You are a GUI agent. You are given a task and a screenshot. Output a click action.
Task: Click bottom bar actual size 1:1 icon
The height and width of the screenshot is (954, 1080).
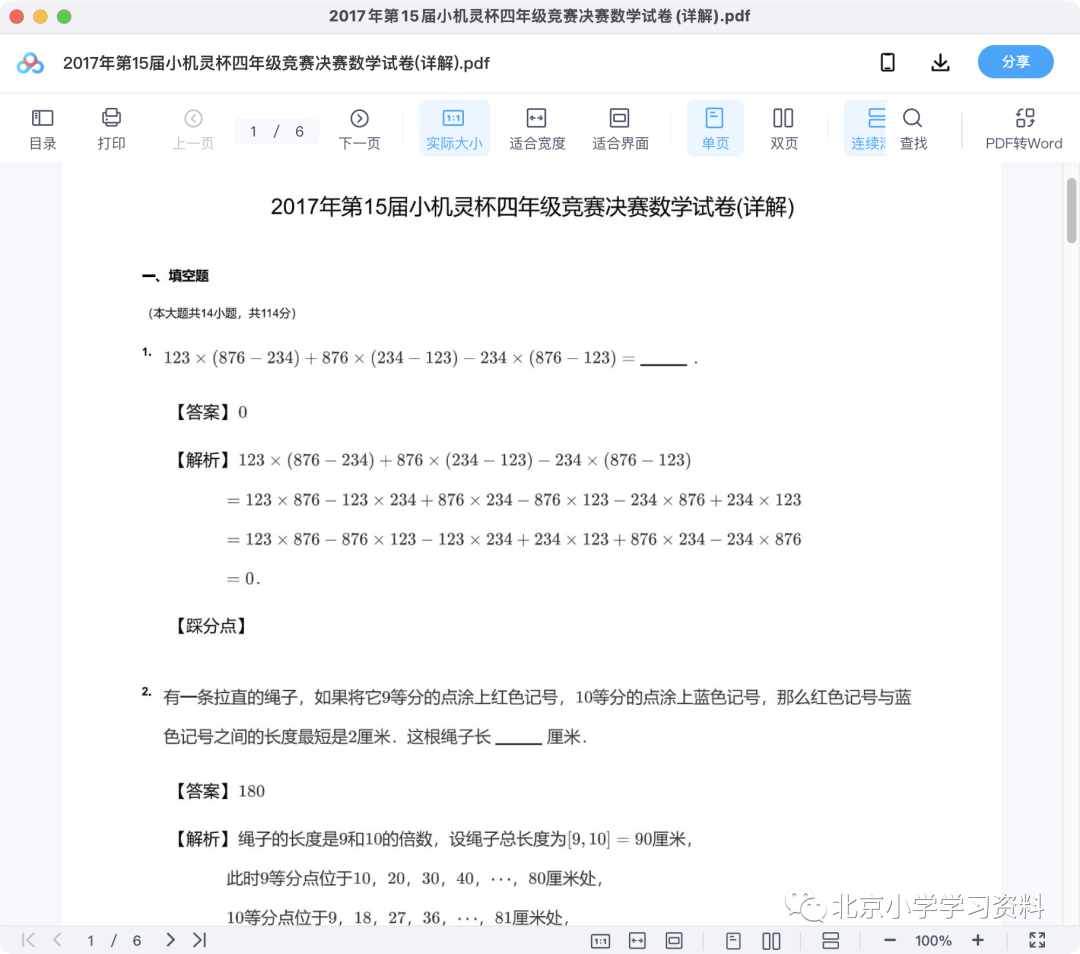[601, 941]
